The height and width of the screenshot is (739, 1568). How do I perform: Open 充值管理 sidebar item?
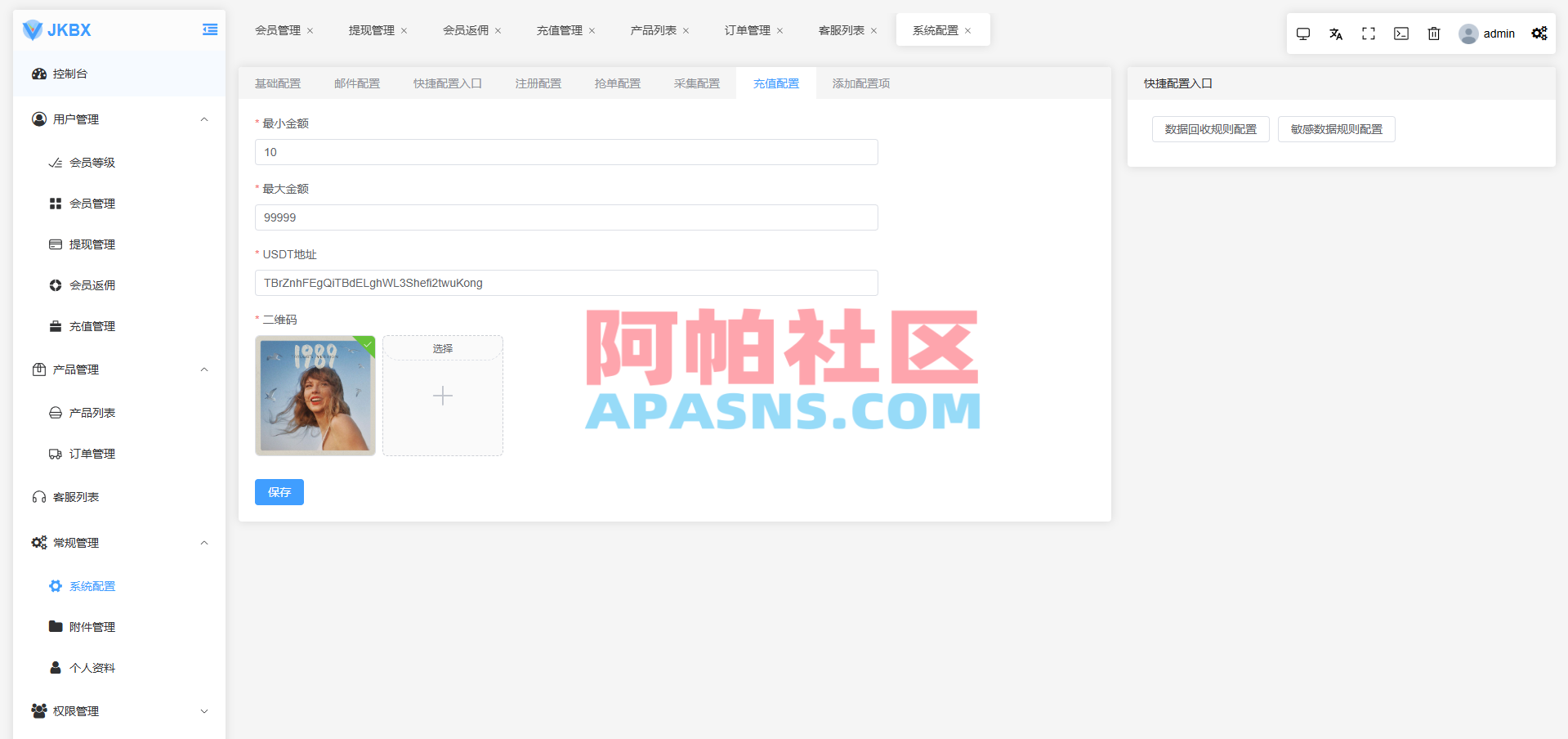[119, 326]
